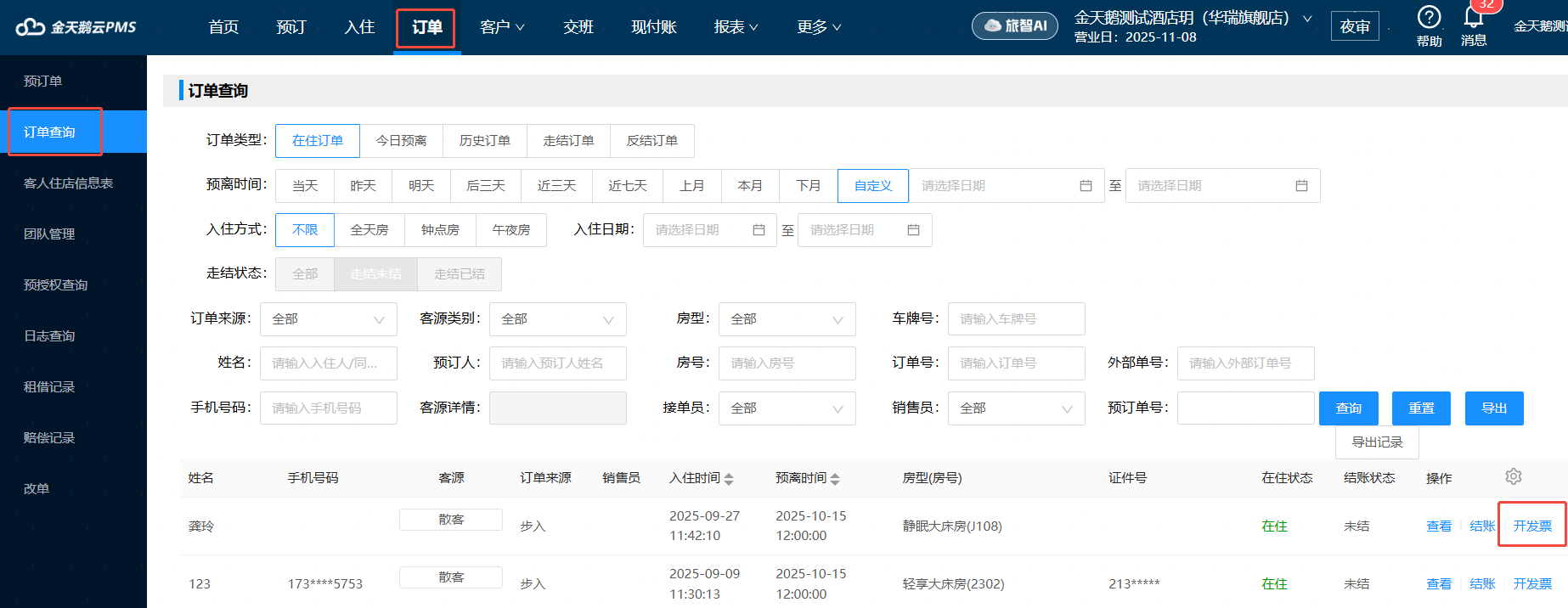
Task: Open calendar icon in 入住日期 start field
Action: (x=759, y=230)
